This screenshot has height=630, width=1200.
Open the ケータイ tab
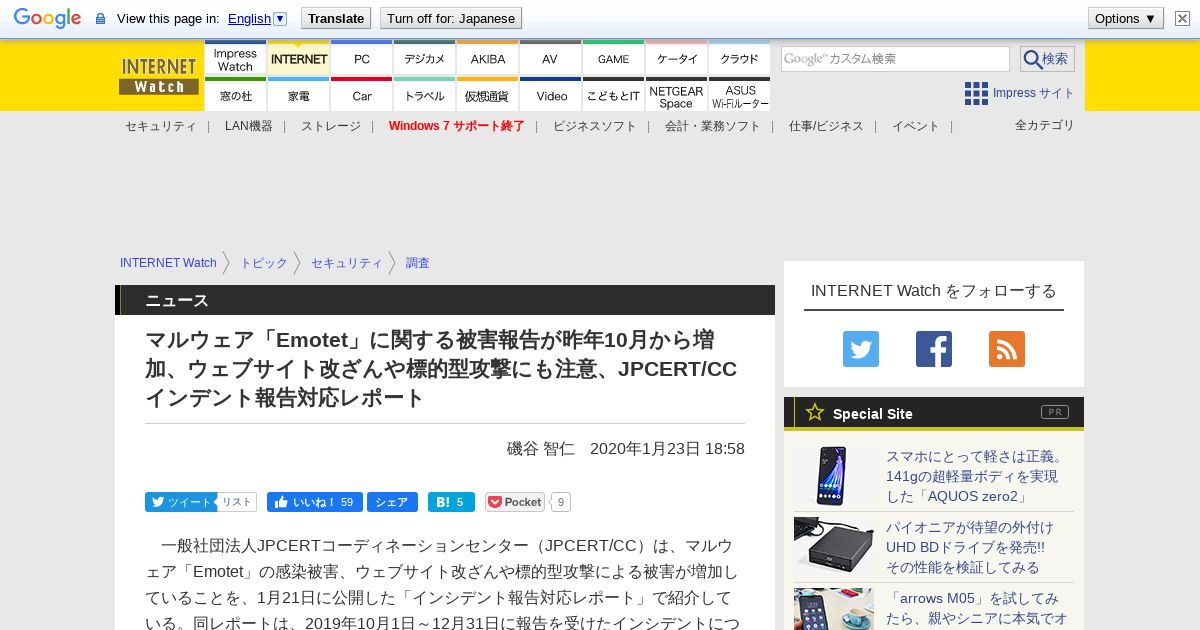point(677,59)
